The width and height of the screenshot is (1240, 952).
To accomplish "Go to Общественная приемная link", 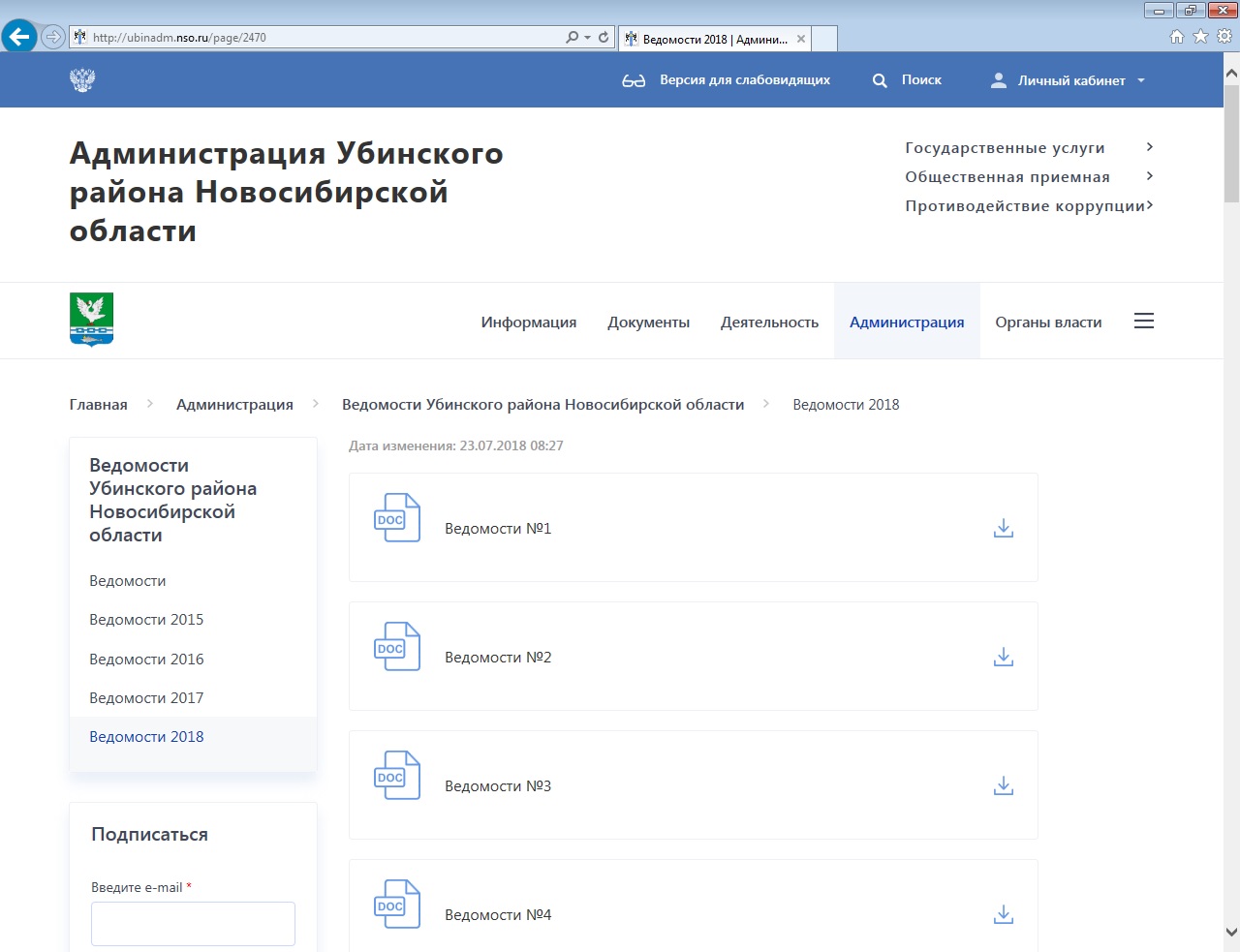I will click(1007, 177).
